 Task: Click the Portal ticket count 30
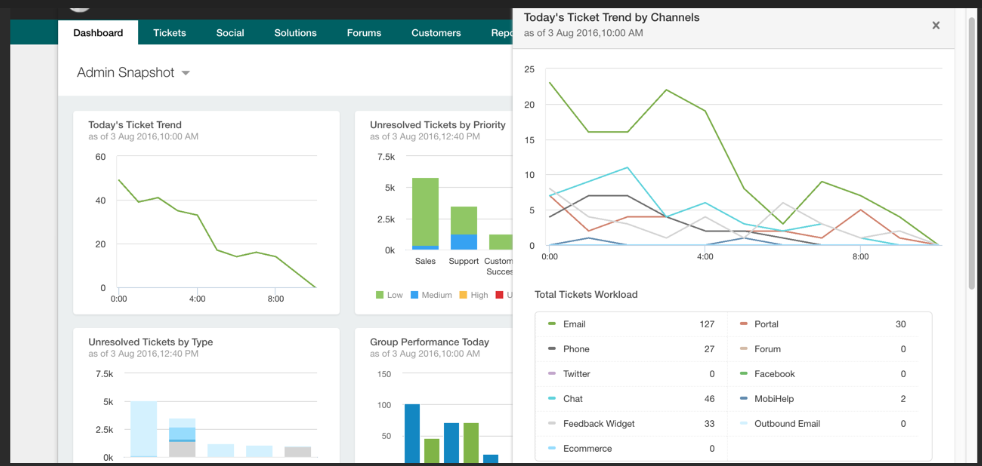(901, 324)
